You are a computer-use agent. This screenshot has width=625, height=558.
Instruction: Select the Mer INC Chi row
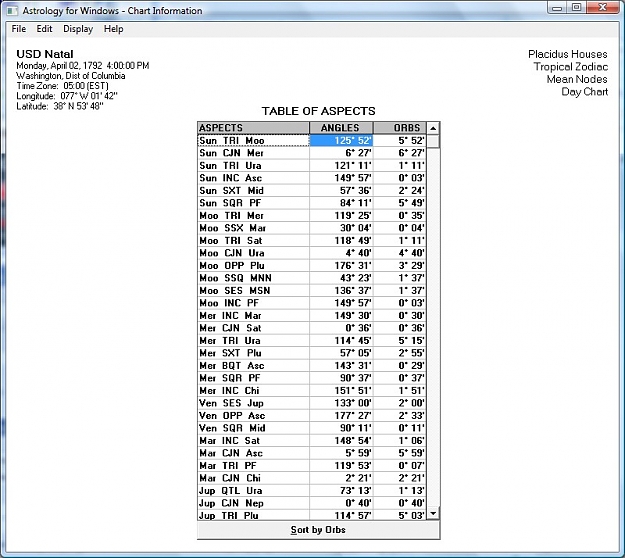312,391
